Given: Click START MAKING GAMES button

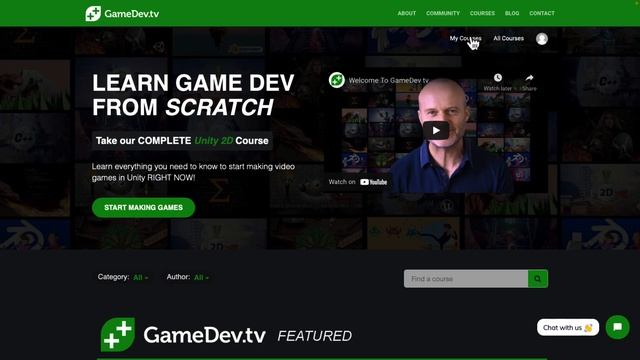Looking at the screenshot, I should point(143,207).
